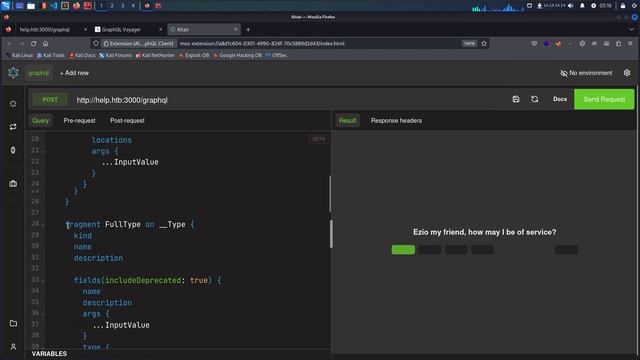
Task: Click the 'includeDeprecated' text in query
Action: pos(143,280)
